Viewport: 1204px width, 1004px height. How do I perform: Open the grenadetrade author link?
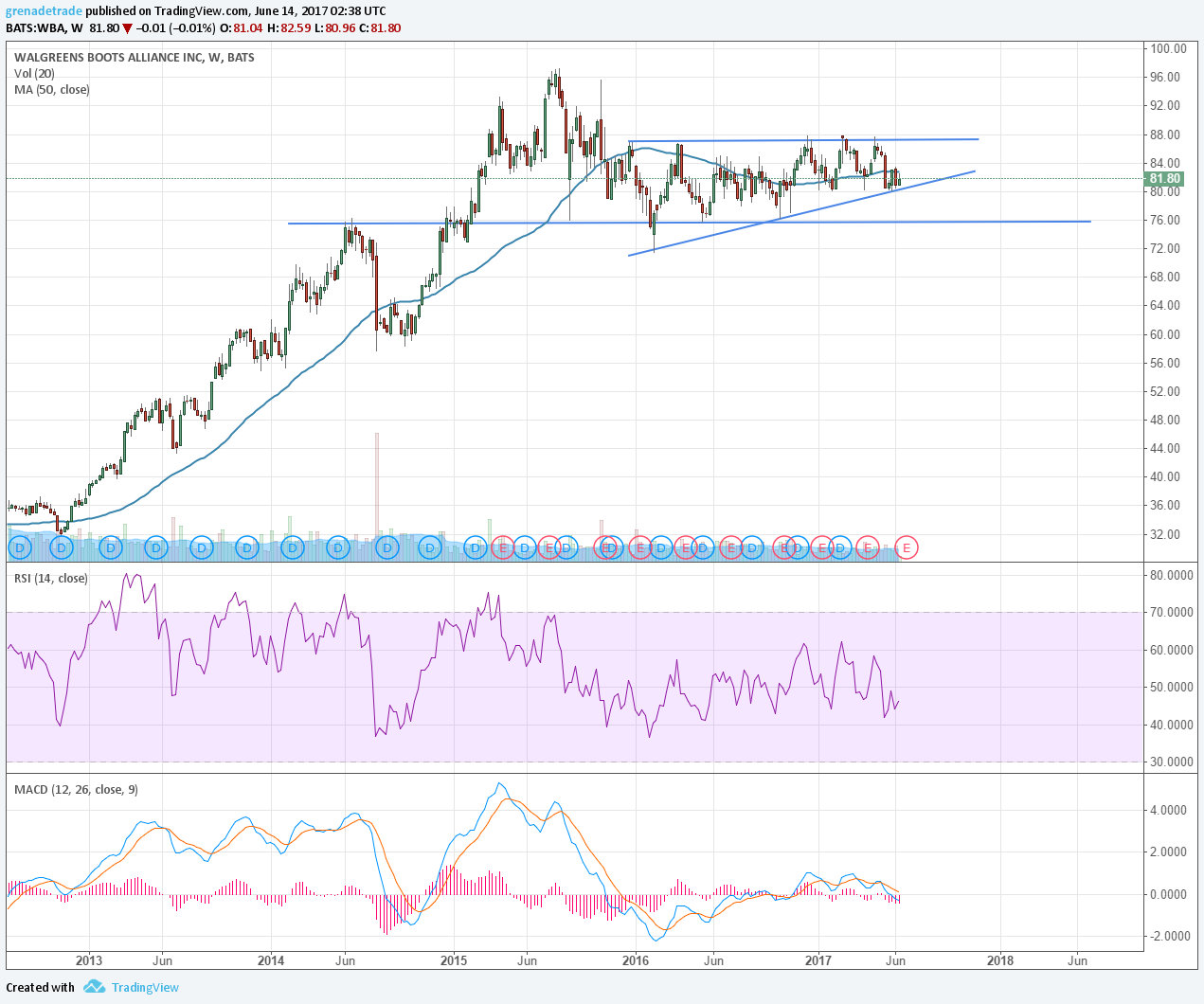[x=44, y=11]
